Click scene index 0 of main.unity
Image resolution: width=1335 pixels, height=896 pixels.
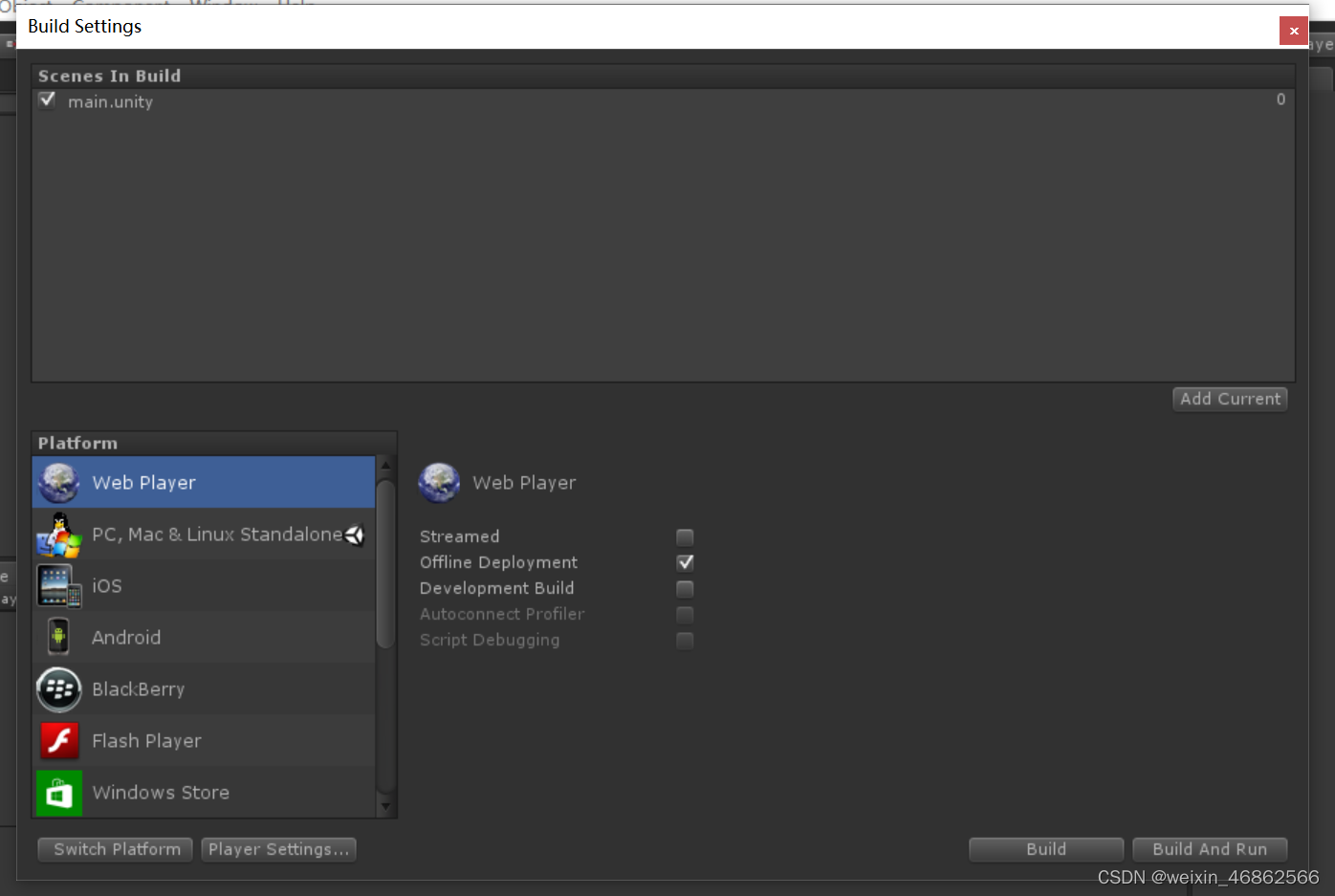pos(1280,99)
